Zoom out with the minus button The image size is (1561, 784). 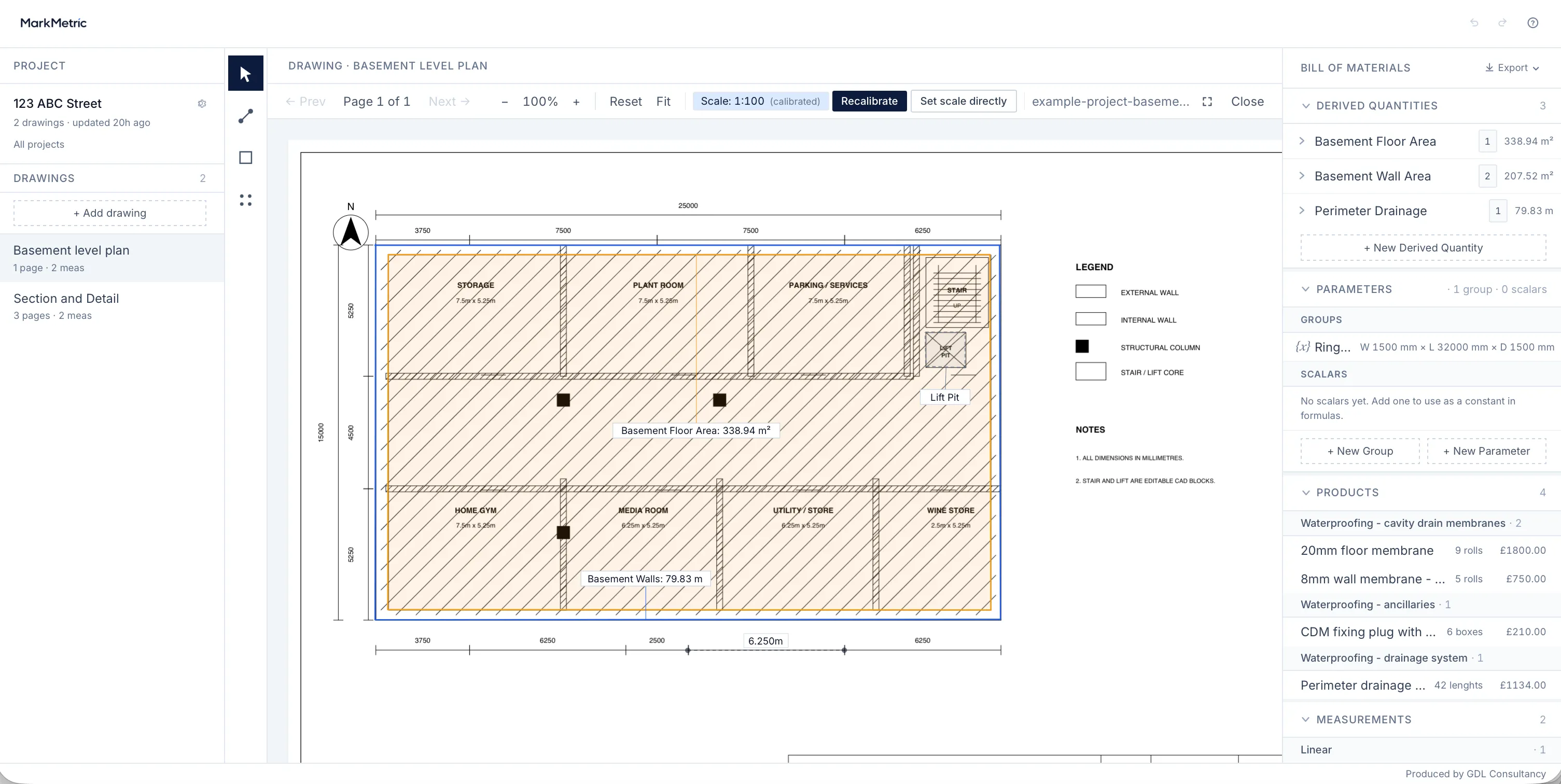(504, 102)
